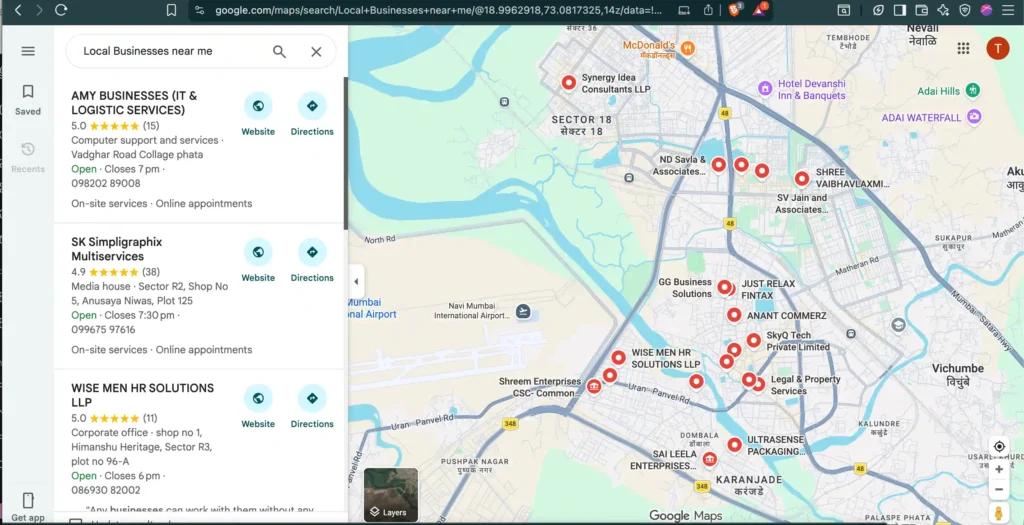
Task: Click the KARANJADE map label
Action: pyautogui.click(x=749, y=485)
